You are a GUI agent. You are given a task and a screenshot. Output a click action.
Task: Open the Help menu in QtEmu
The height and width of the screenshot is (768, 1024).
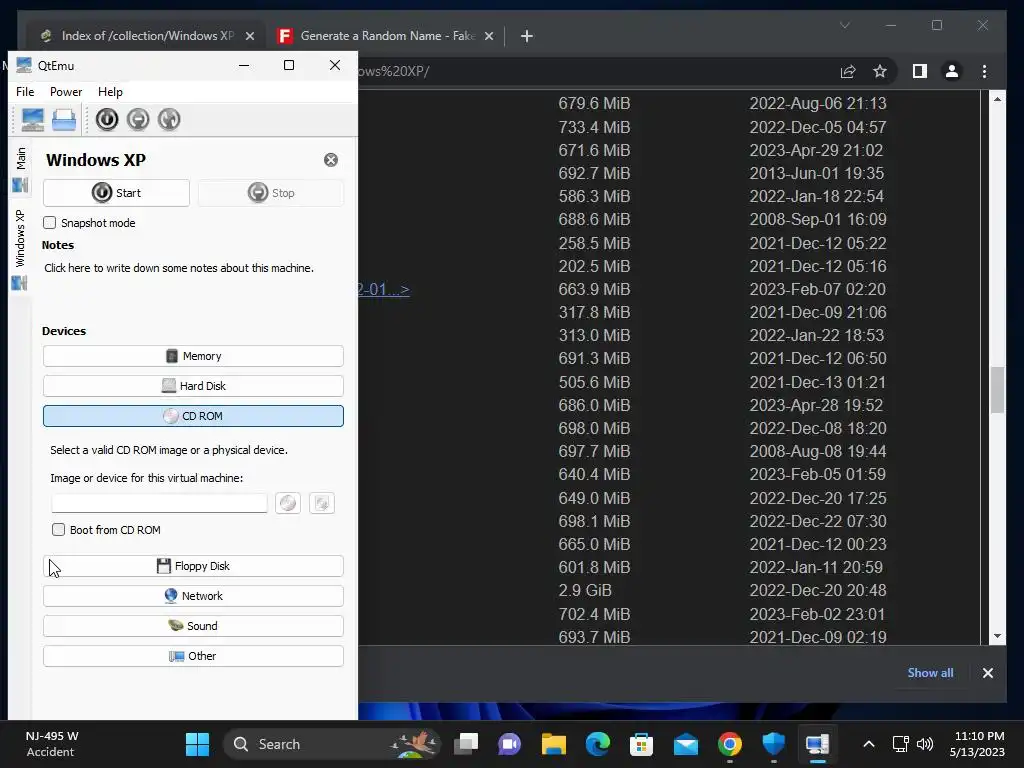click(110, 92)
